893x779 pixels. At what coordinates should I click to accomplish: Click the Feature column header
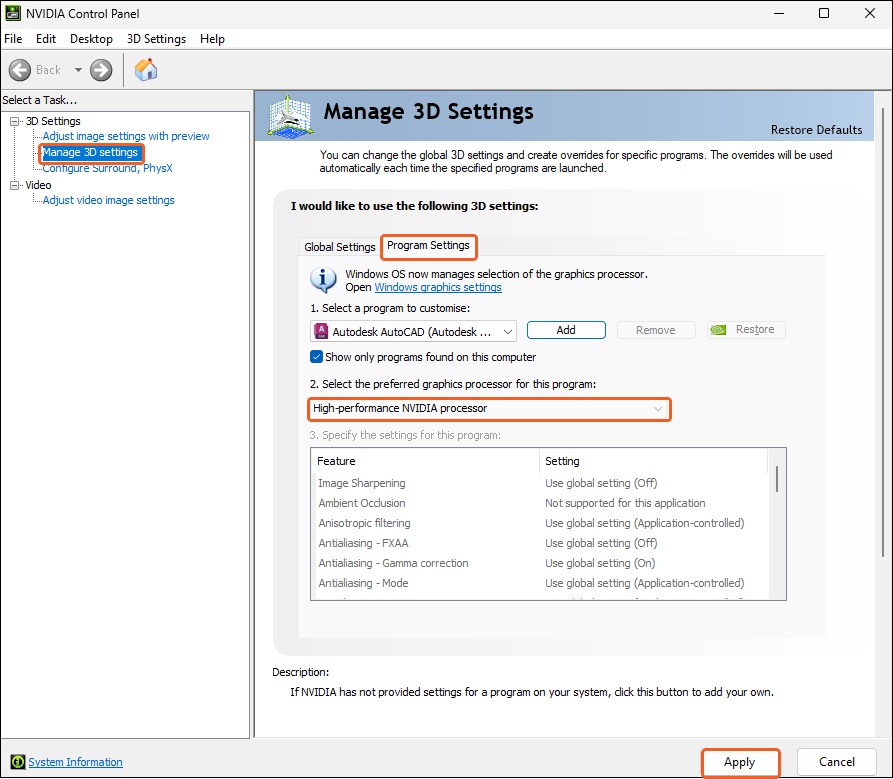(x=425, y=461)
